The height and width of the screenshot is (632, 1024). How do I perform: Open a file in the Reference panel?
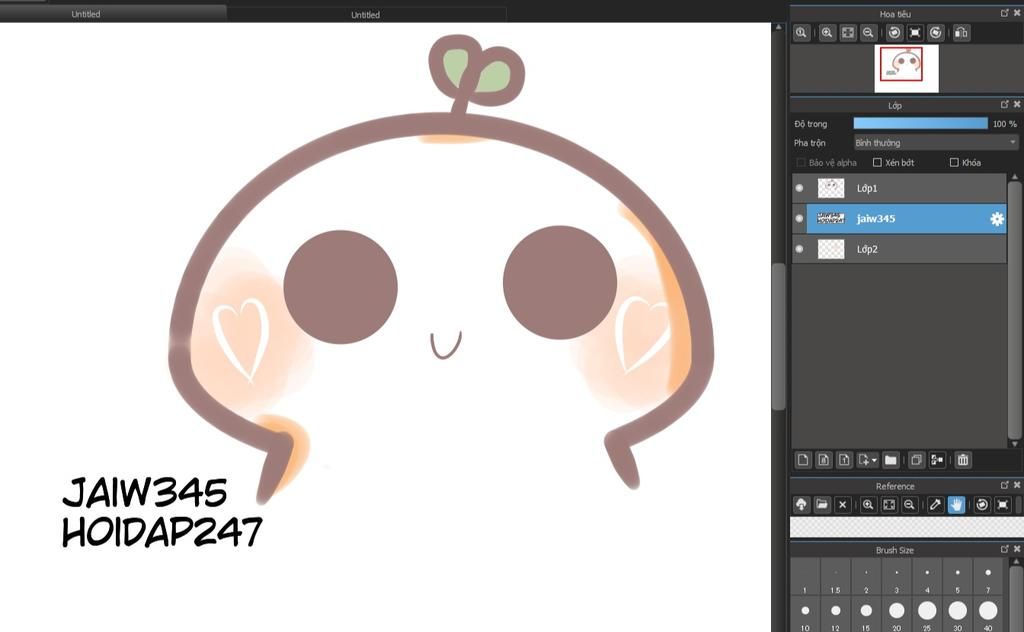[822, 505]
